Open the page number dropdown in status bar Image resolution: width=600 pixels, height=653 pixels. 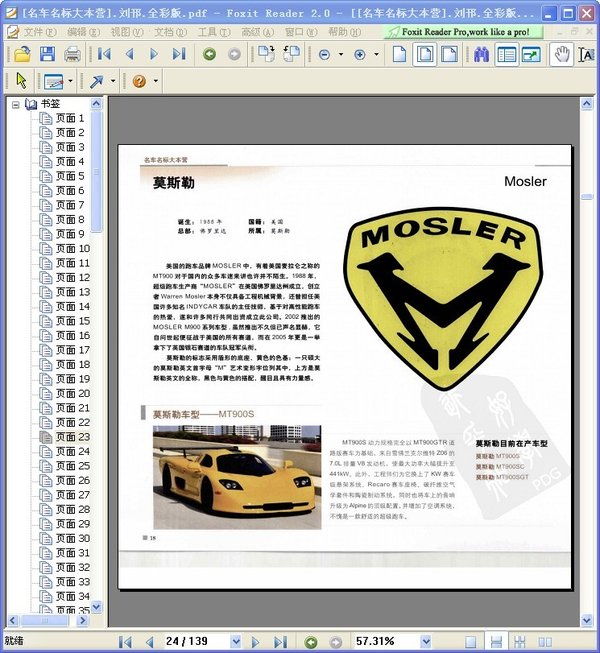236,642
